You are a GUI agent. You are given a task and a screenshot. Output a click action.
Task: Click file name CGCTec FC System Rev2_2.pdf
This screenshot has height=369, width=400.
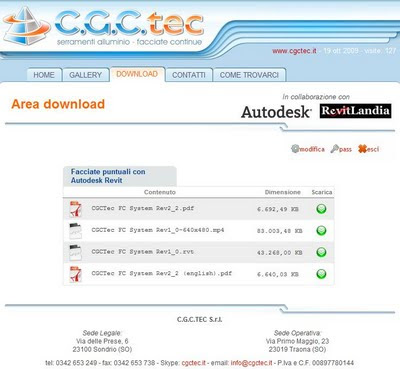click(x=142, y=208)
